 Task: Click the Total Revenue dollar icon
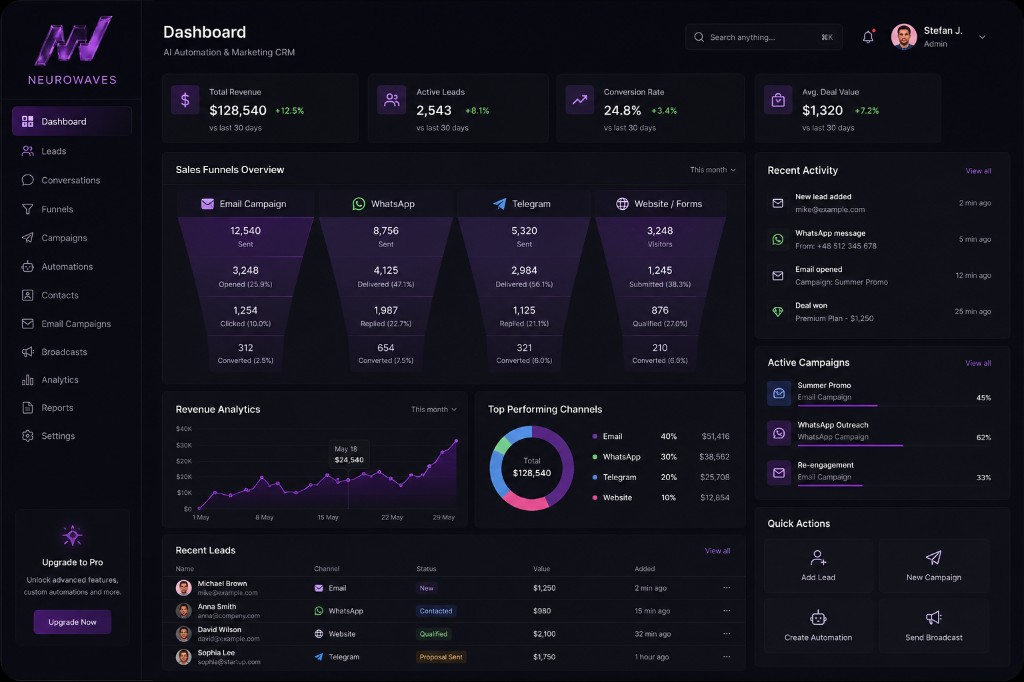tap(185, 100)
